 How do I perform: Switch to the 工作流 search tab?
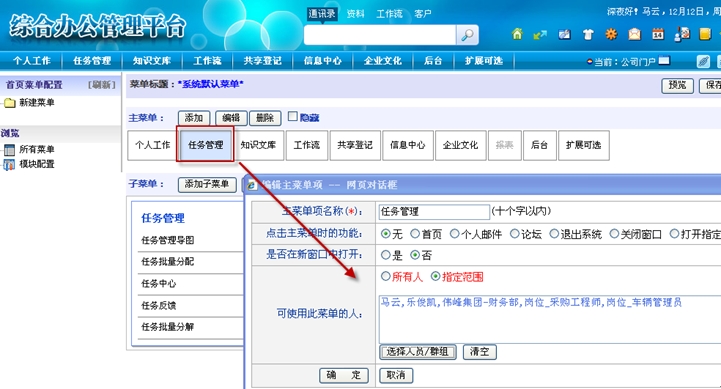[389, 14]
